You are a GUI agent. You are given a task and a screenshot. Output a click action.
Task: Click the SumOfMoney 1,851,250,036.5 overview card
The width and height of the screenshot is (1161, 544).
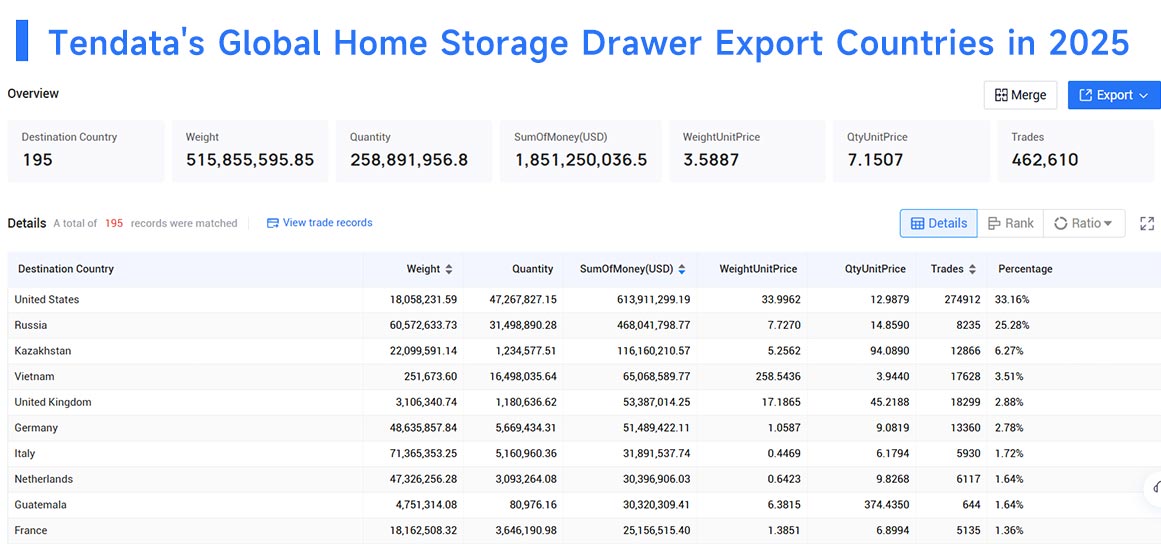click(x=580, y=151)
